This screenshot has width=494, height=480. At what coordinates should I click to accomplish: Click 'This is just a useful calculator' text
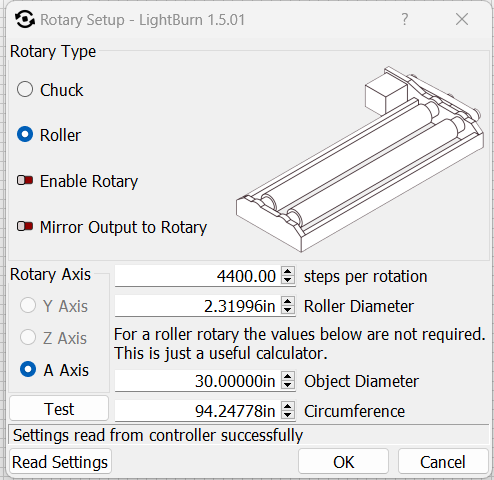click(x=221, y=353)
